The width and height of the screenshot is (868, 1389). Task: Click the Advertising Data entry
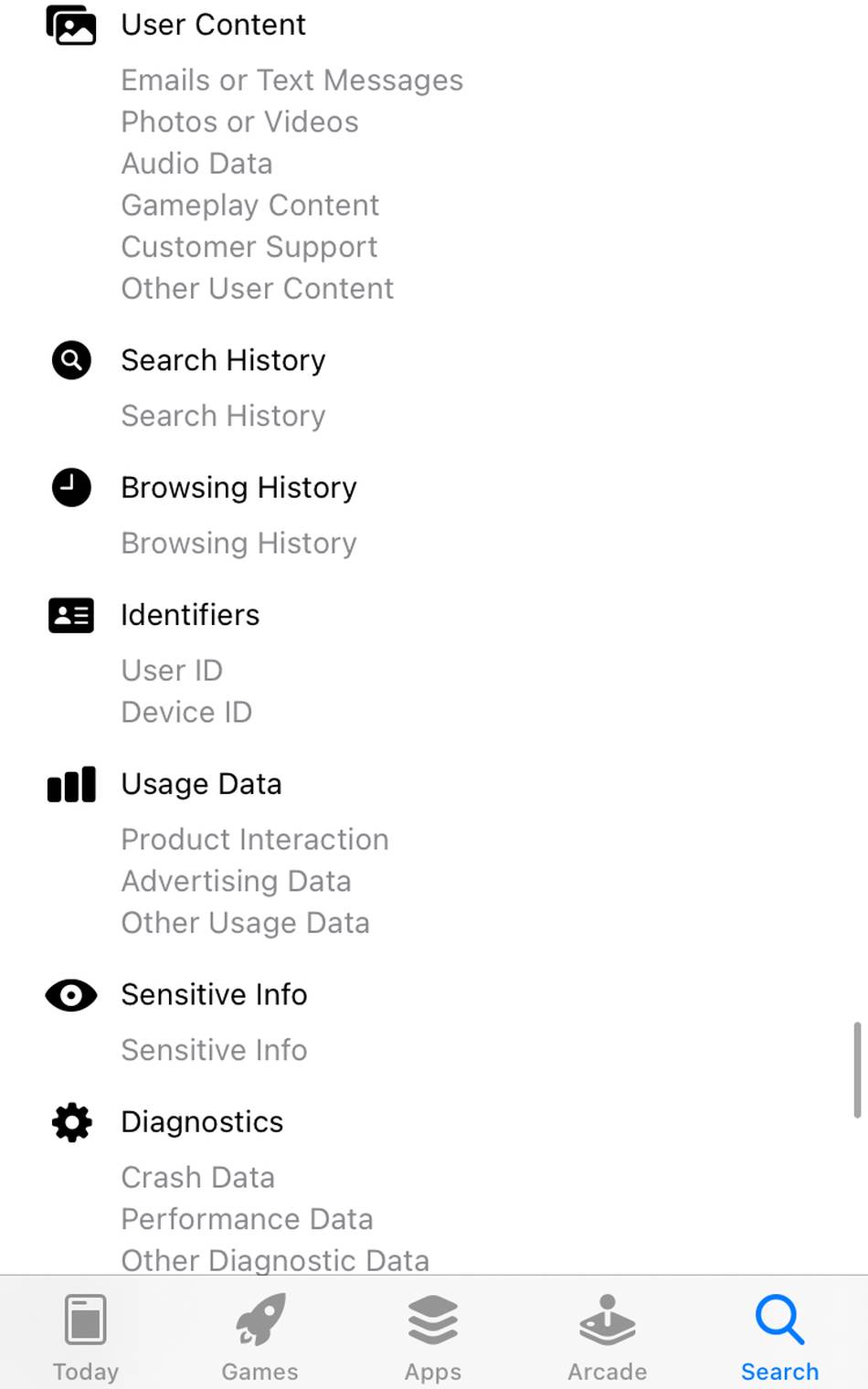(236, 881)
